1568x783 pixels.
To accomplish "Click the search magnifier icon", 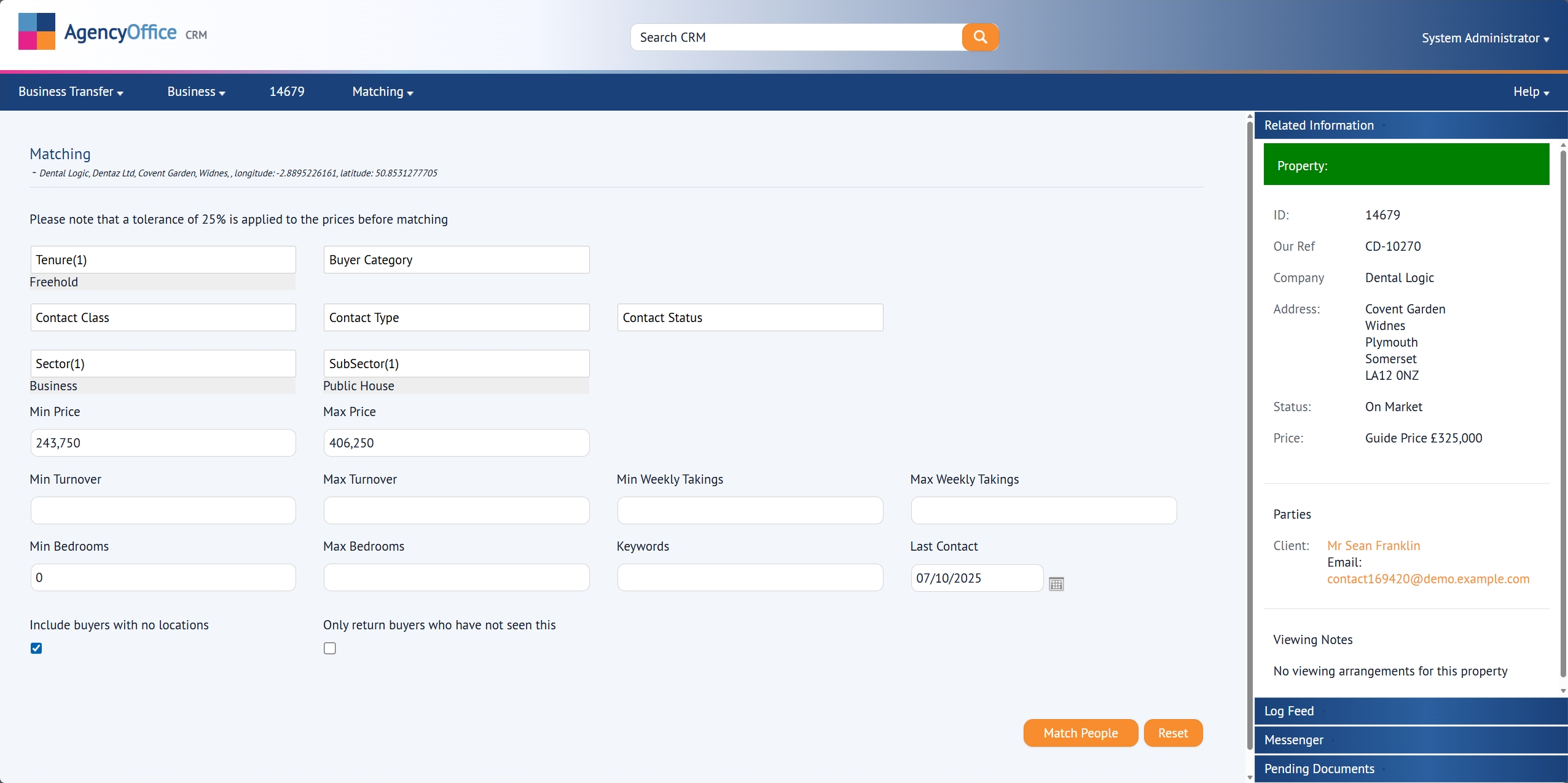I will 979,37.
